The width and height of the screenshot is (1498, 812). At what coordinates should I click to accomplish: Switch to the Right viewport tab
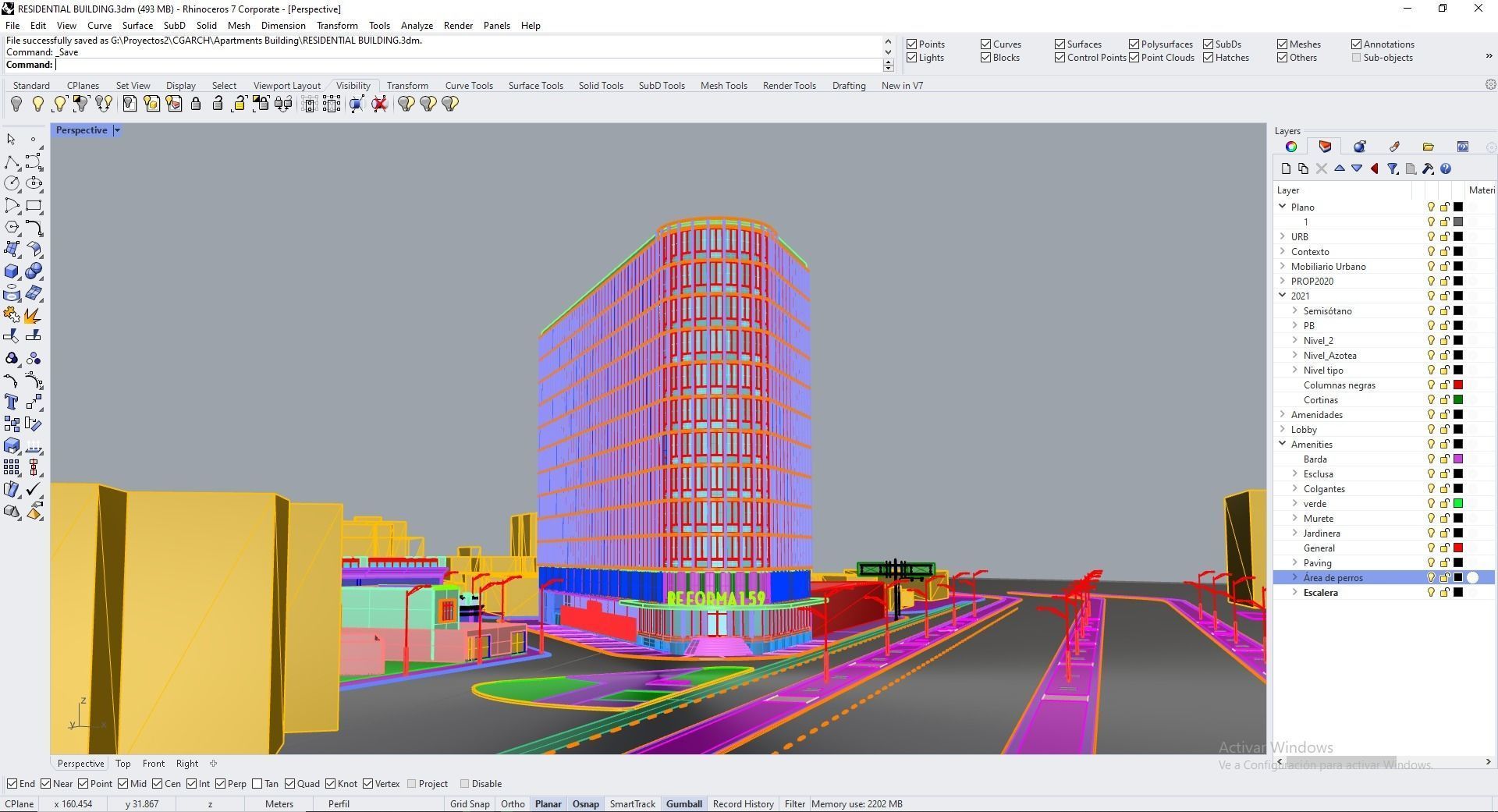(x=187, y=764)
